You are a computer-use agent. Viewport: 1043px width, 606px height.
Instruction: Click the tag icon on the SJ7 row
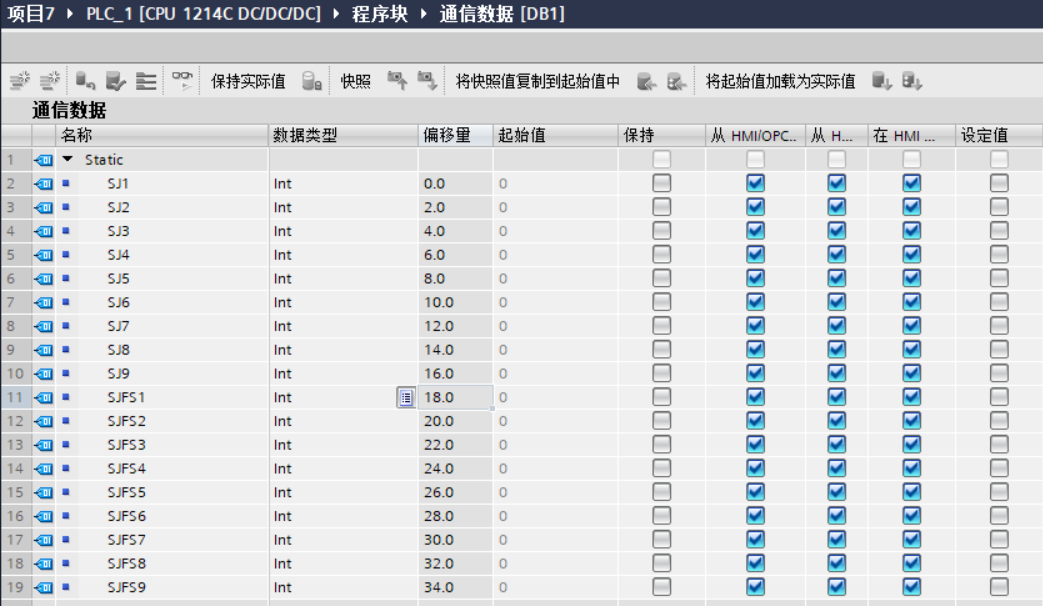44,327
